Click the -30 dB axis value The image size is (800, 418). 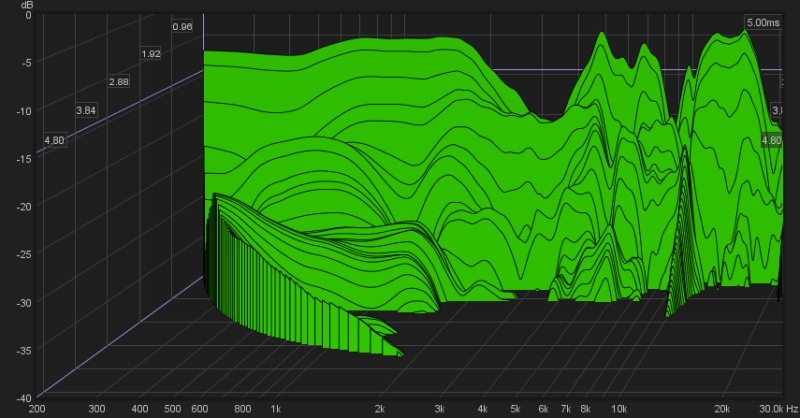pos(24,303)
